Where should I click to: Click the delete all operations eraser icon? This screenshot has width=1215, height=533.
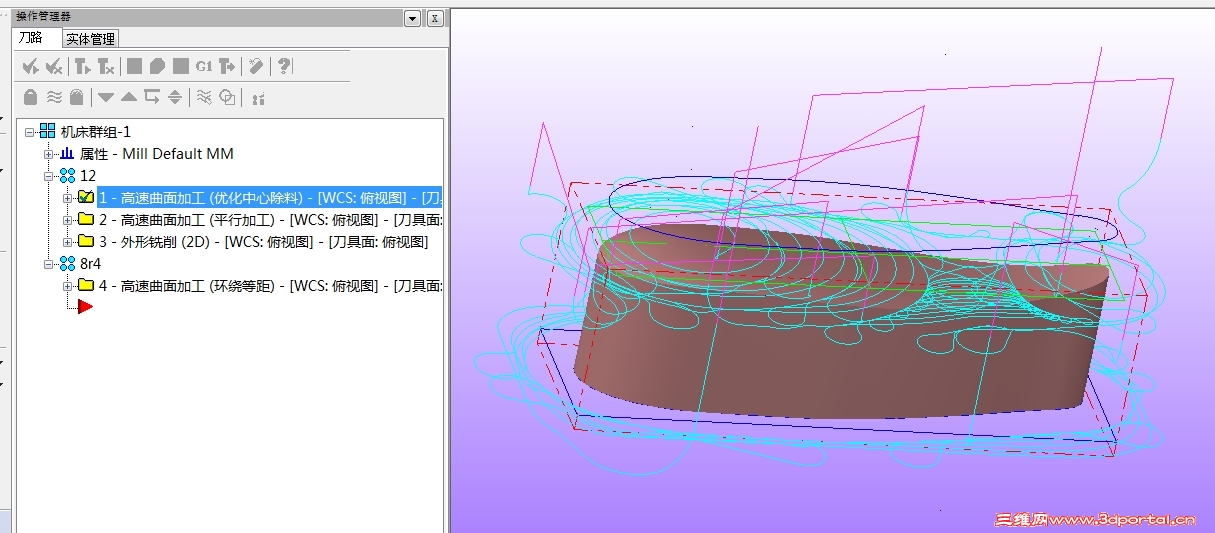tap(256, 66)
